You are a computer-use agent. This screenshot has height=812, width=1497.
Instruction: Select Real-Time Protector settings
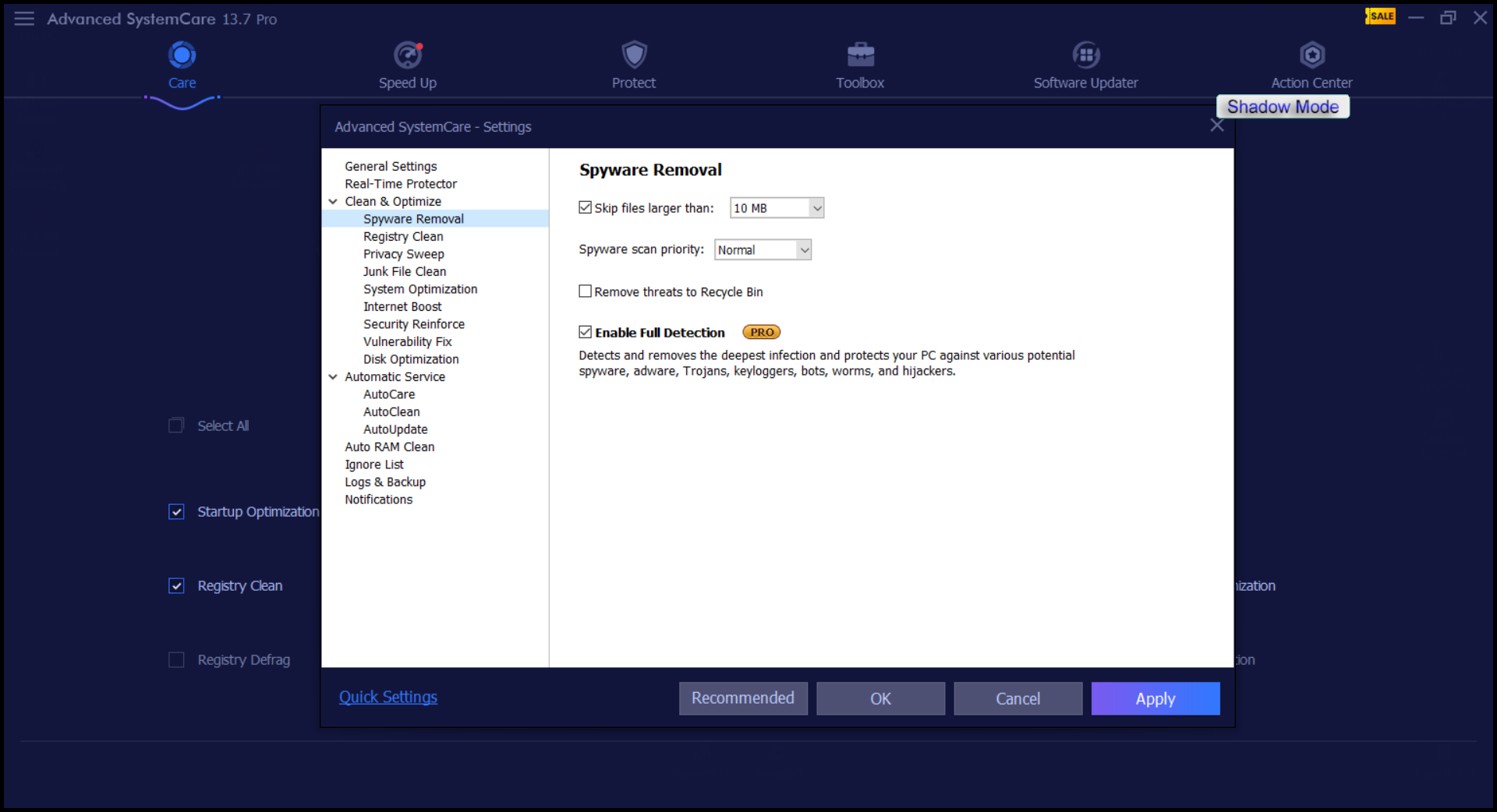pos(401,184)
